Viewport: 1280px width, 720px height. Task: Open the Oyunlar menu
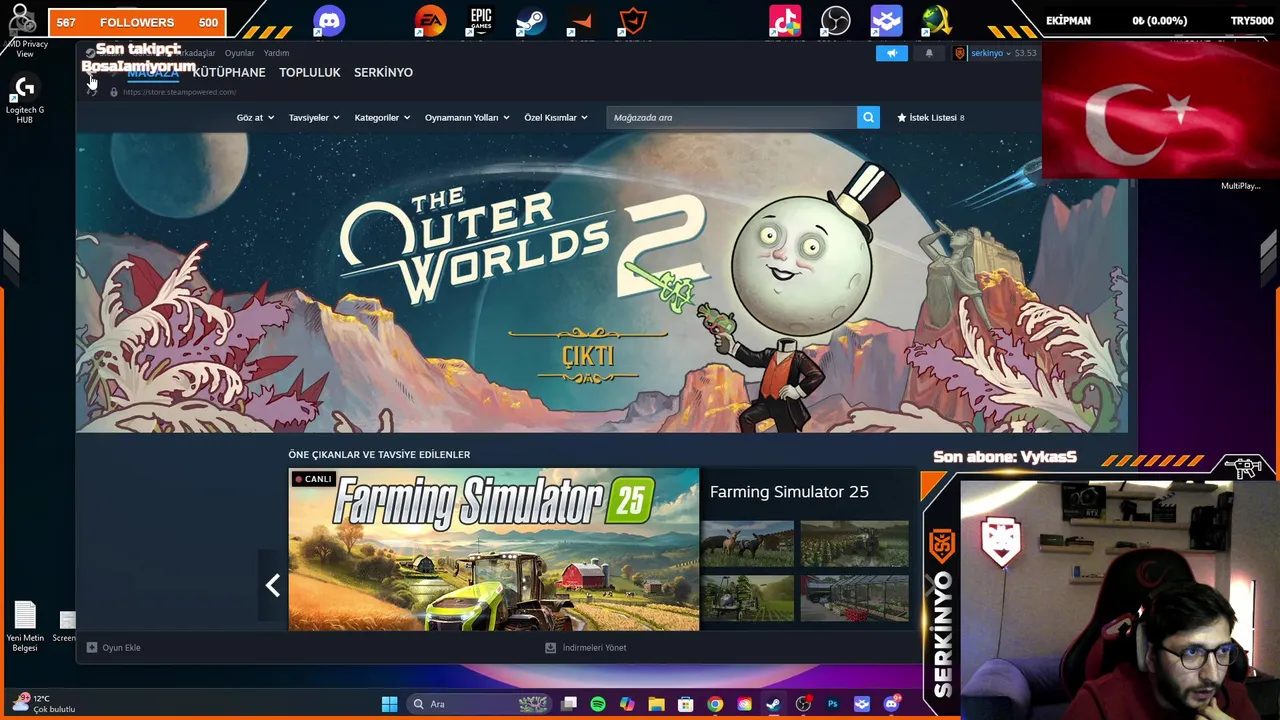pos(239,53)
